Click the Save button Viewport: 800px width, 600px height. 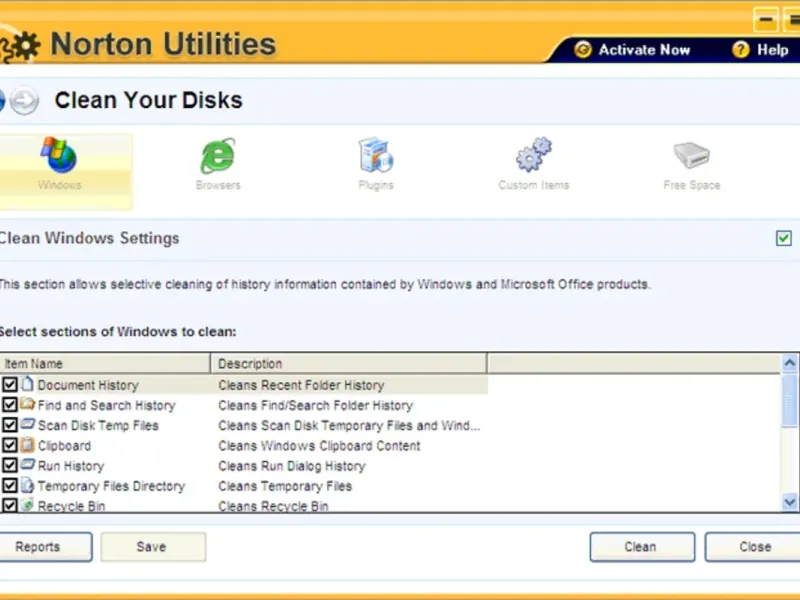click(x=153, y=547)
